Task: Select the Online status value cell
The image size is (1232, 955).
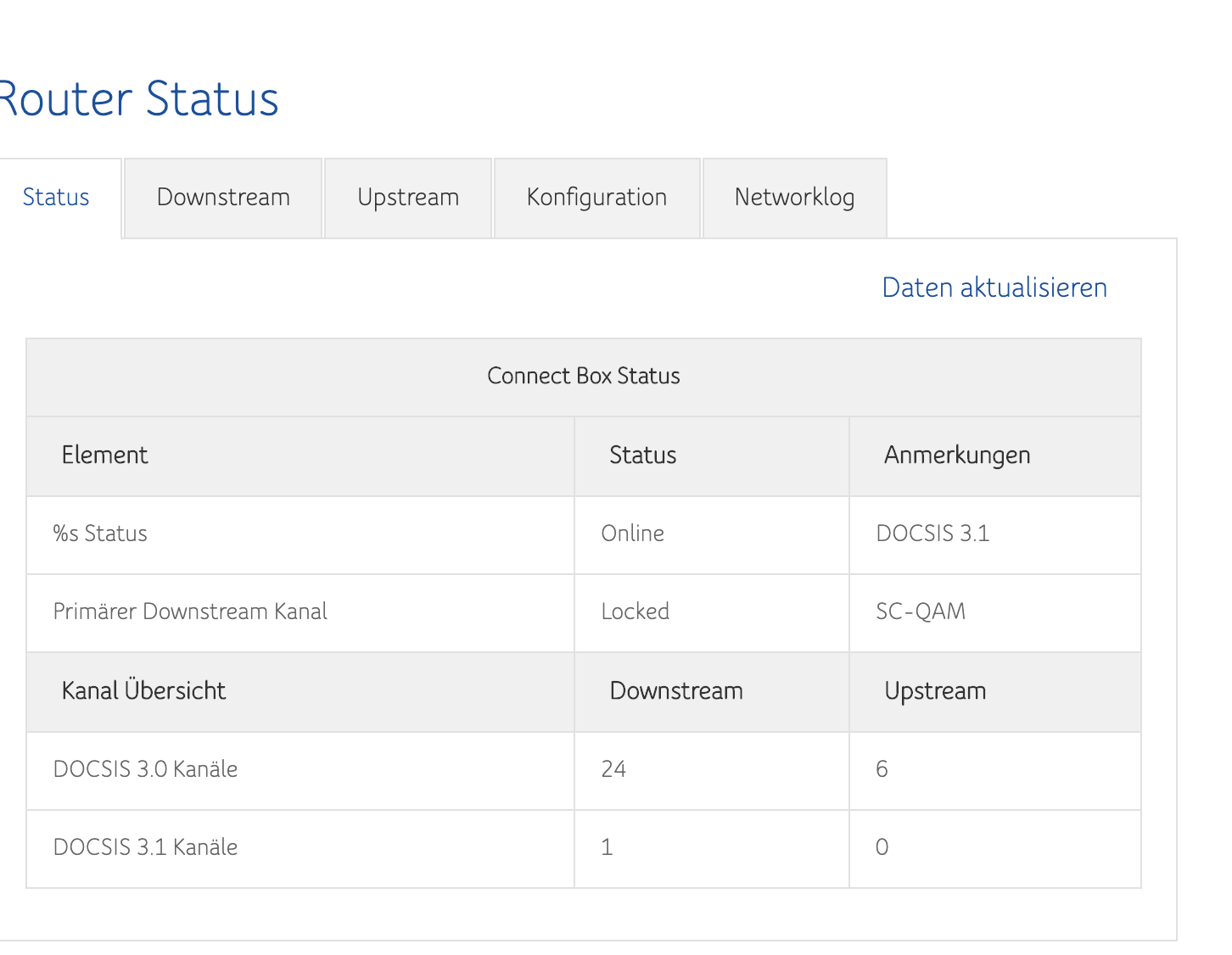Action: [633, 533]
